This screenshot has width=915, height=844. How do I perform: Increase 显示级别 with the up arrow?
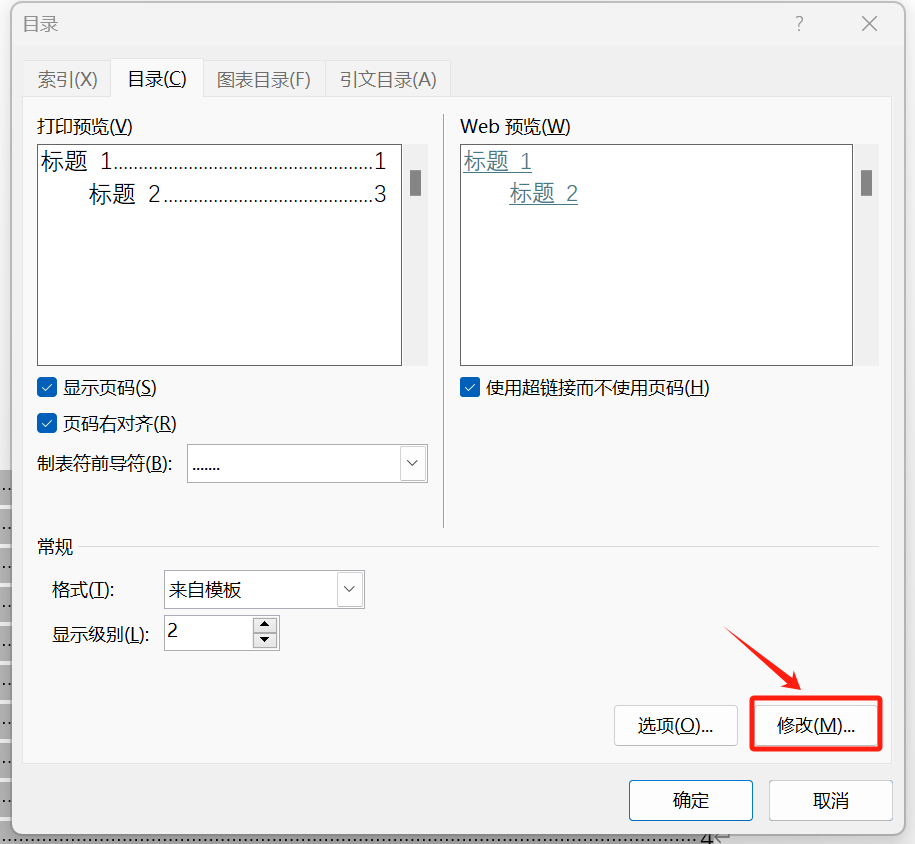coord(265,625)
